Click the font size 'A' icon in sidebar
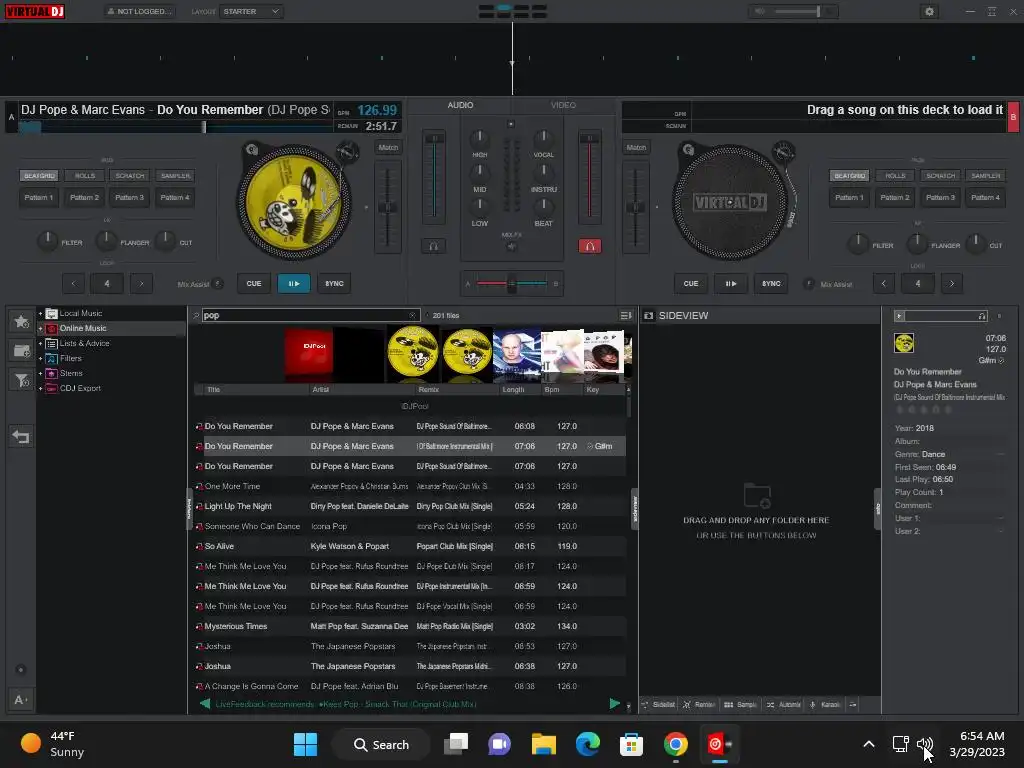The height and width of the screenshot is (768, 1024). 20,700
